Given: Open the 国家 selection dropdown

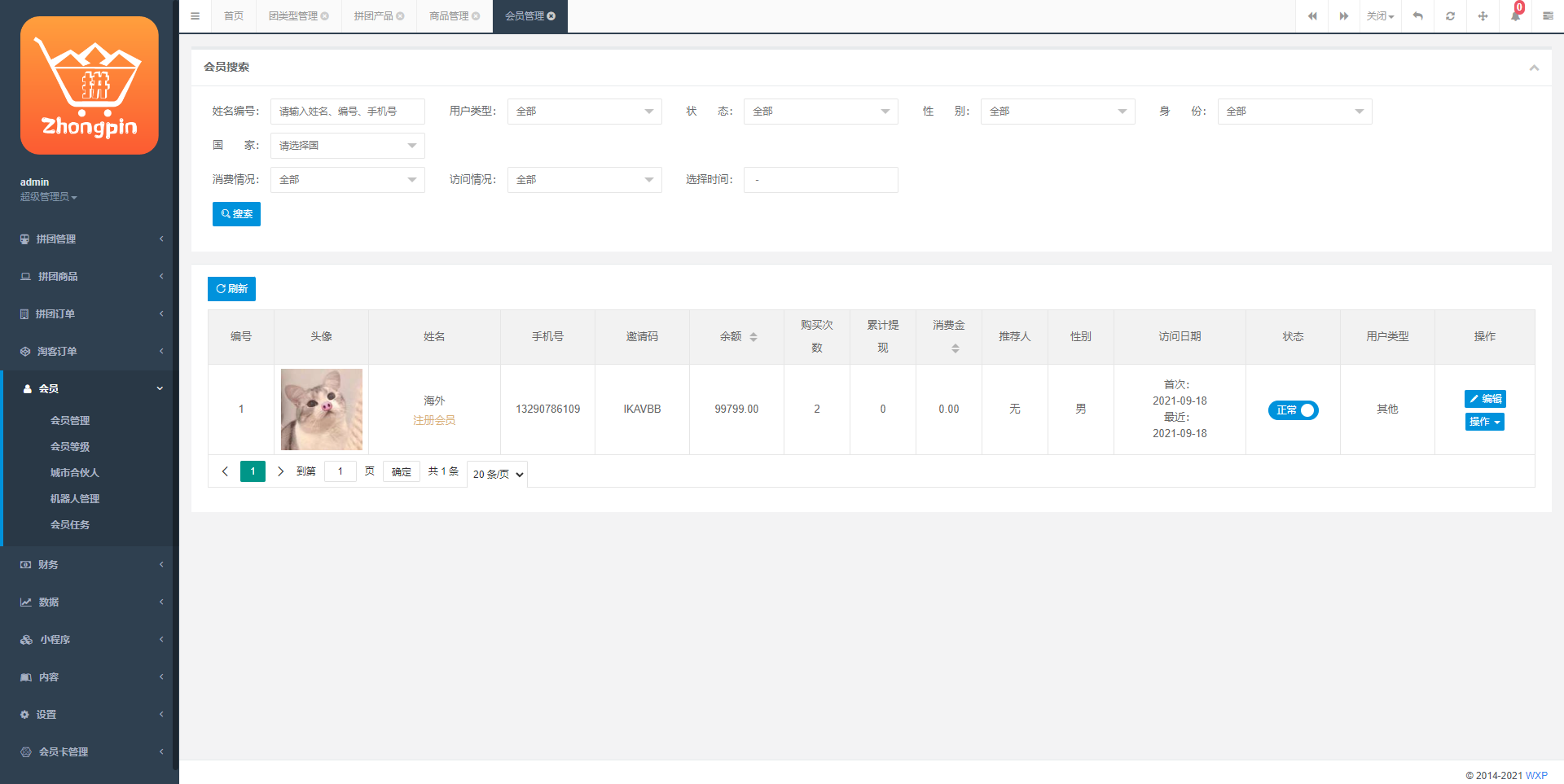Looking at the screenshot, I should coord(347,146).
